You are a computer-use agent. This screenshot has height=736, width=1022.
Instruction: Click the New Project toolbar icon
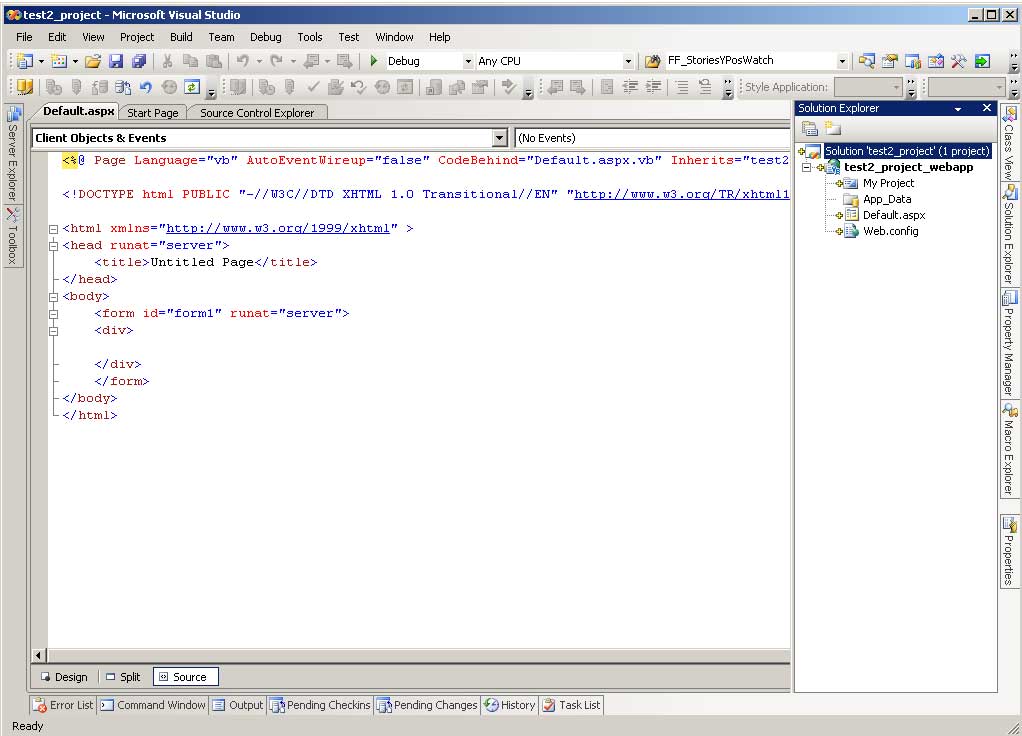[x=25, y=61]
